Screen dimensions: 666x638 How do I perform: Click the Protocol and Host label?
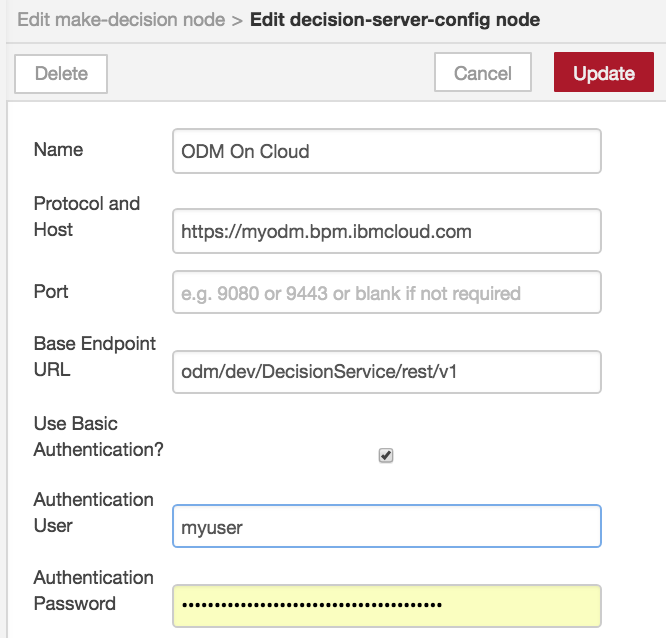[x=87, y=217]
